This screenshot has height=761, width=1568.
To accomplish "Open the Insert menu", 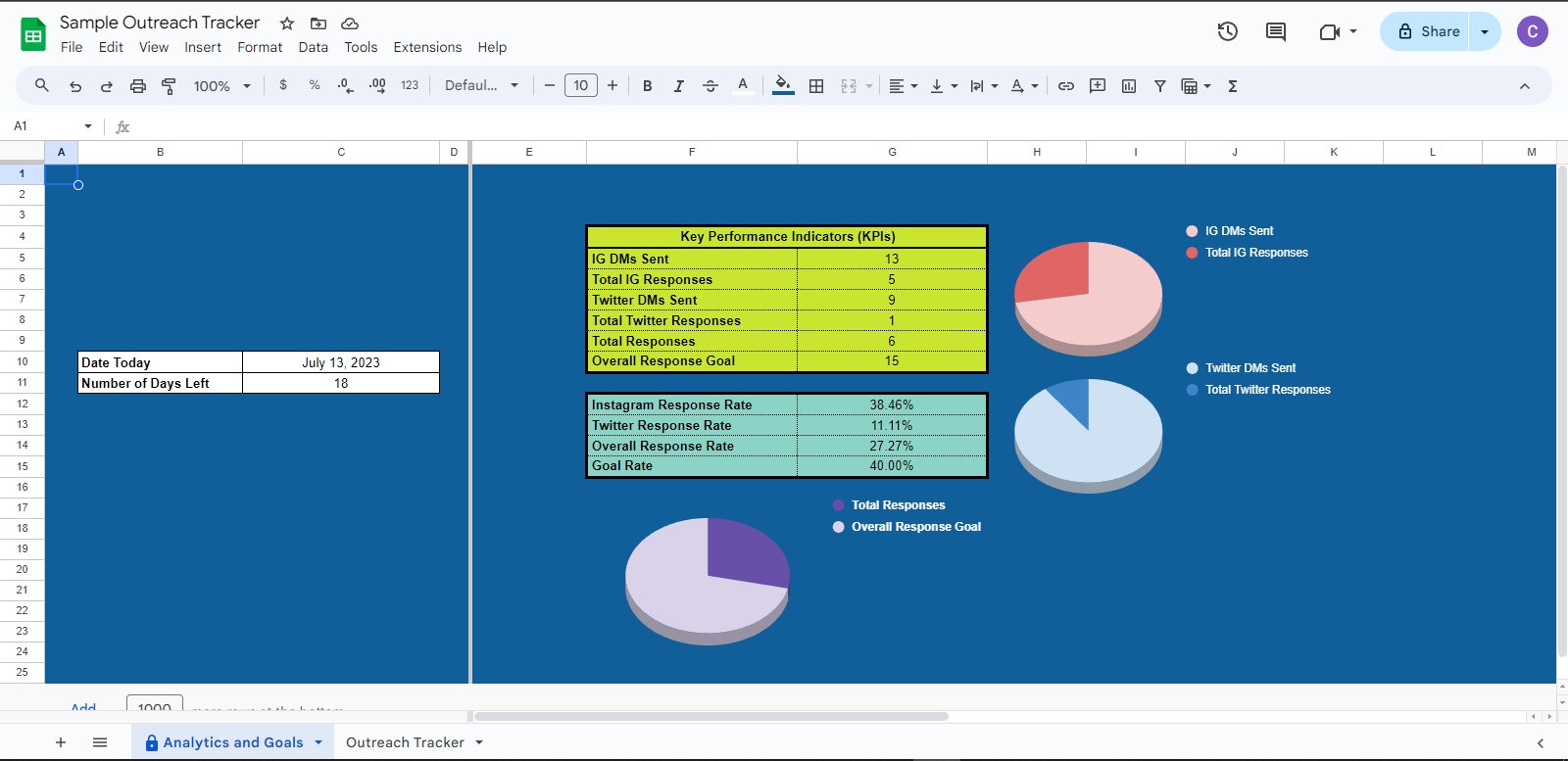I will pos(203,47).
